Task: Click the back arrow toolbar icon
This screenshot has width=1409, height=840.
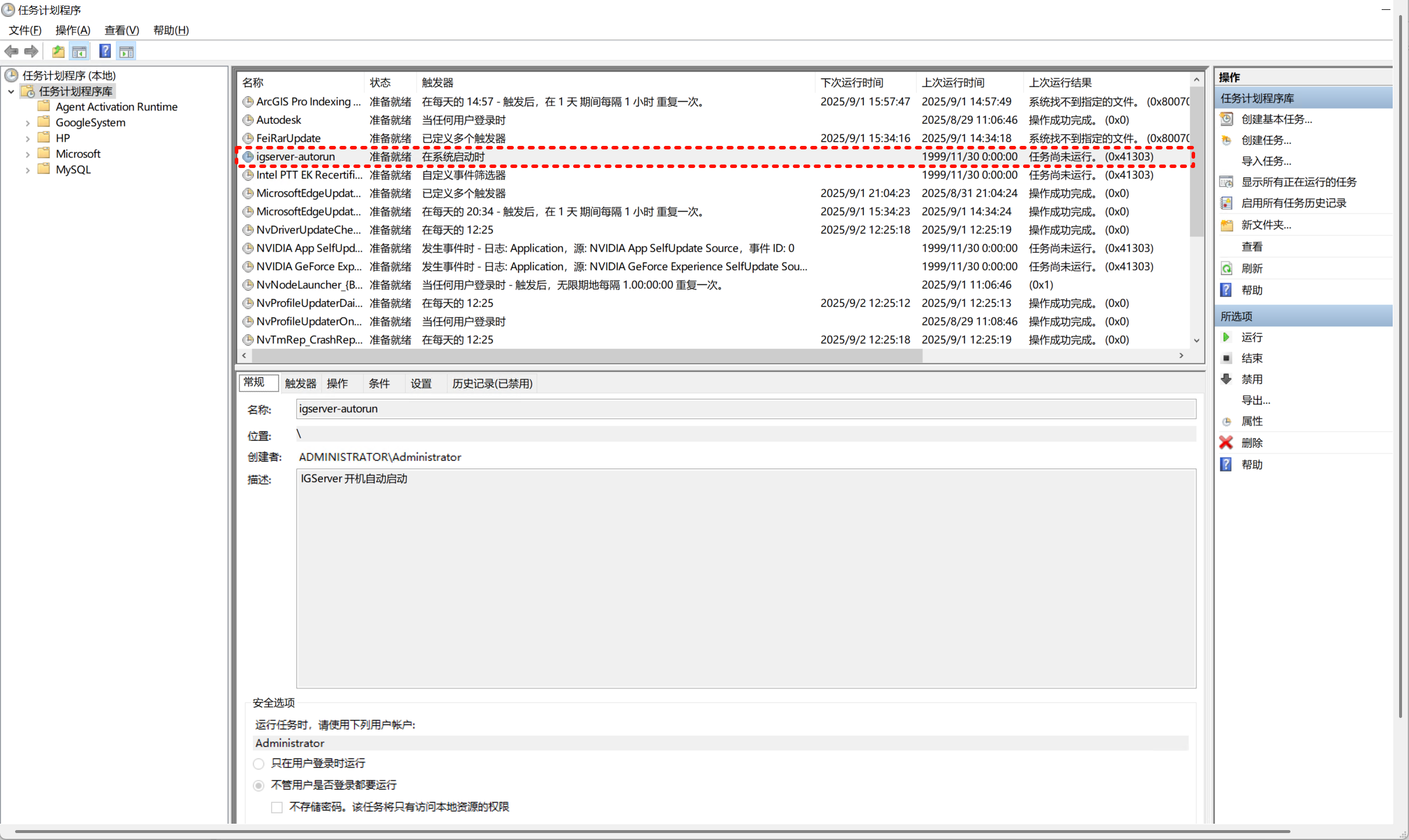Action: click(11, 51)
